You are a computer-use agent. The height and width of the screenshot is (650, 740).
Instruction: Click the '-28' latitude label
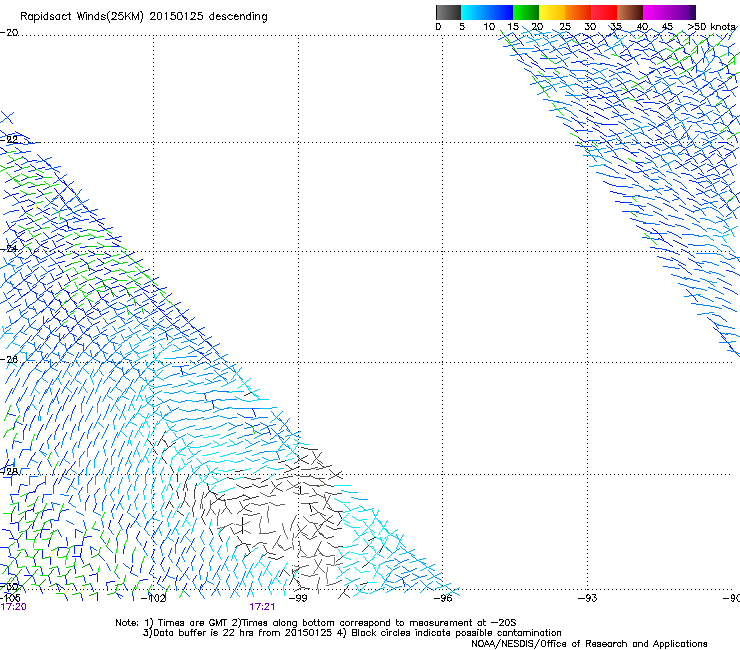point(9,471)
